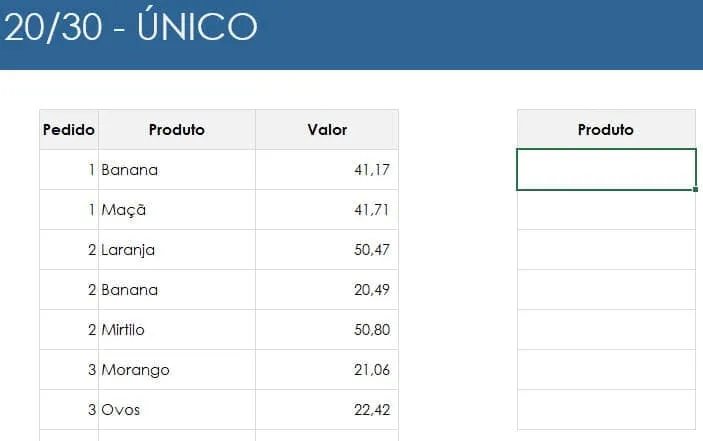Select the cell containing Morango
Screen dimensions: 703x441
click(x=177, y=370)
